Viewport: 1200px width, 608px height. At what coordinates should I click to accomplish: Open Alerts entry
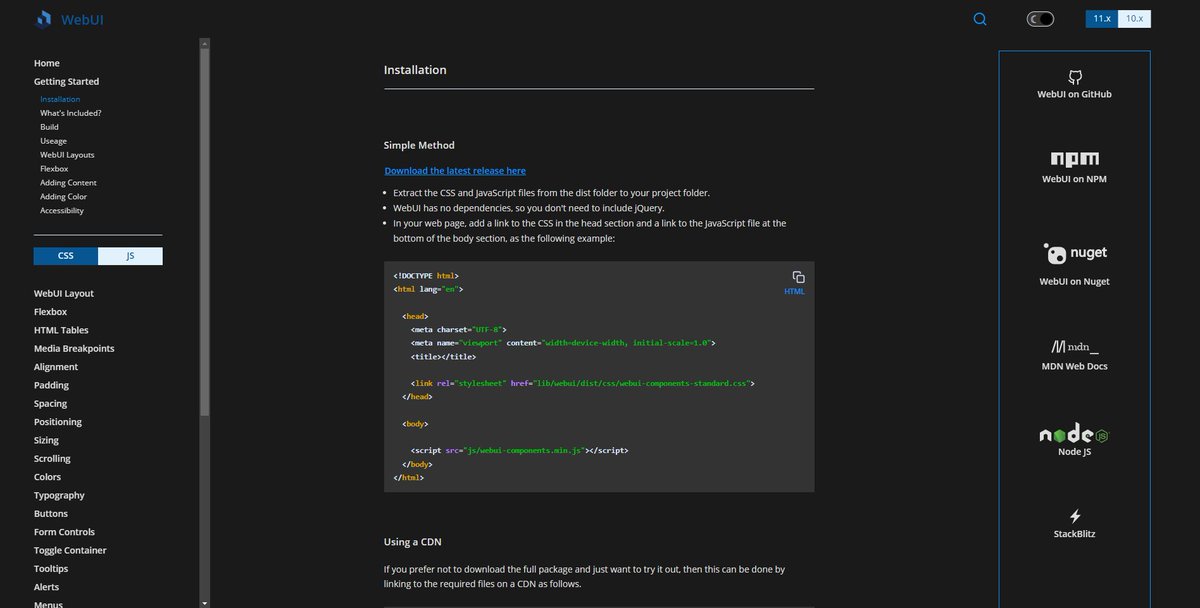tap(46, 587)
